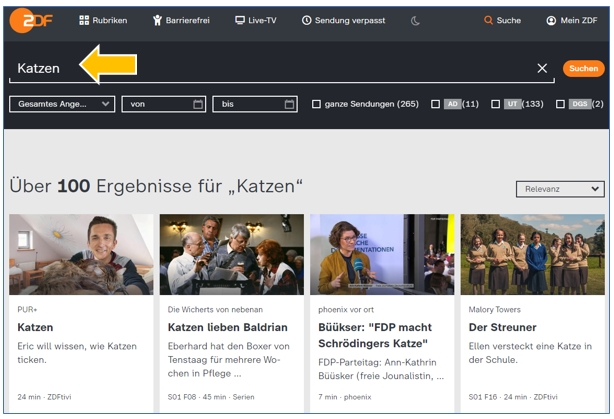This screenshot has height=419, width=614.
Task: Check the UT subtitles filter
Action: (x=495, y=104)
